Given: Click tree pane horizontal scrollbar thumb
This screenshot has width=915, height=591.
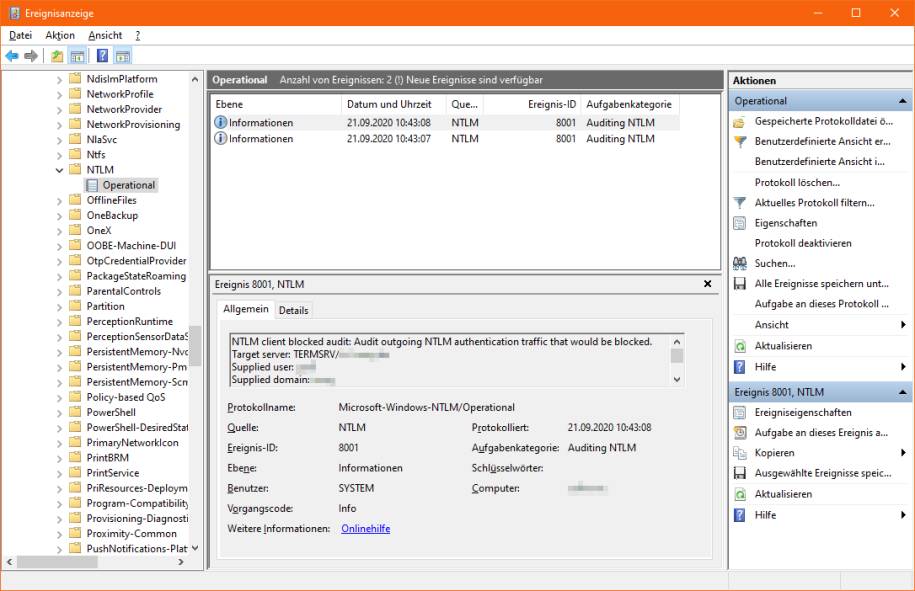Looking at the screenshot, I should pos(57,562).
